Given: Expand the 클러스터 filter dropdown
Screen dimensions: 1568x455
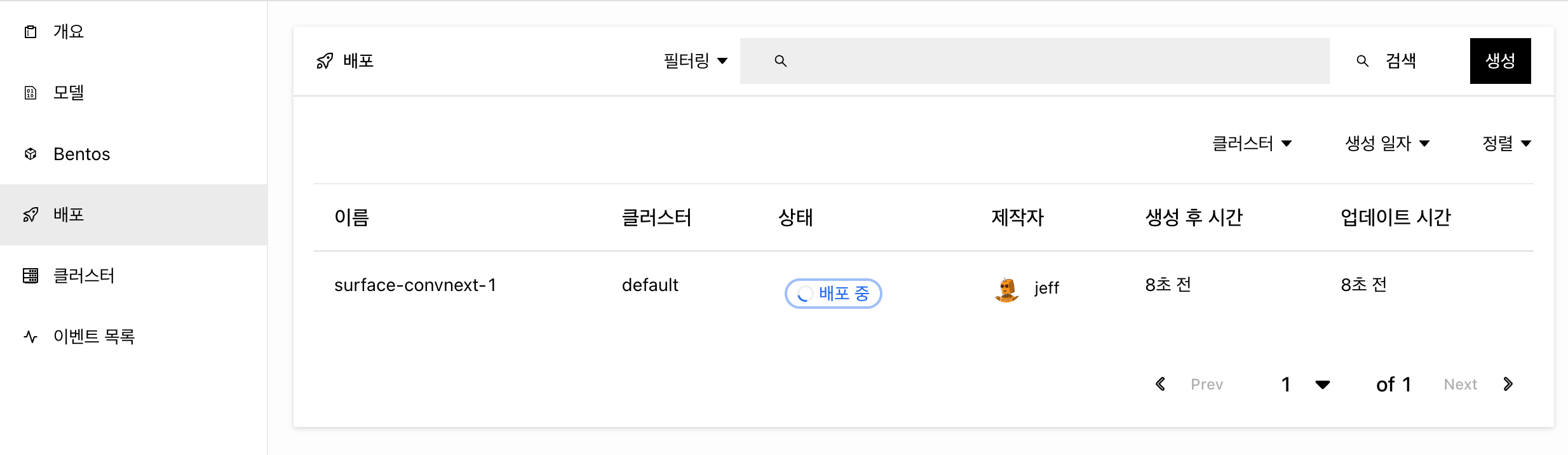Looking at the screenshot, I should click(x=1252, y=144).
